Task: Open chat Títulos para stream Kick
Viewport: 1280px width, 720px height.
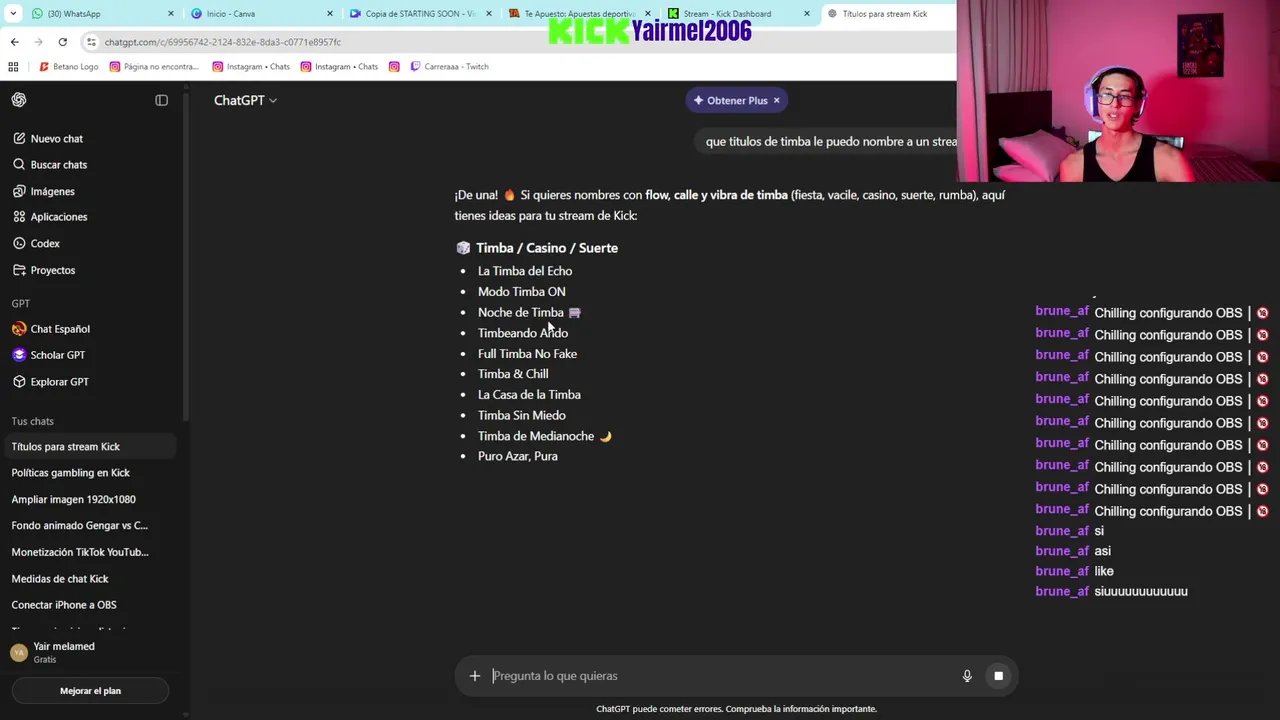Action: click(x=90, y=447)
